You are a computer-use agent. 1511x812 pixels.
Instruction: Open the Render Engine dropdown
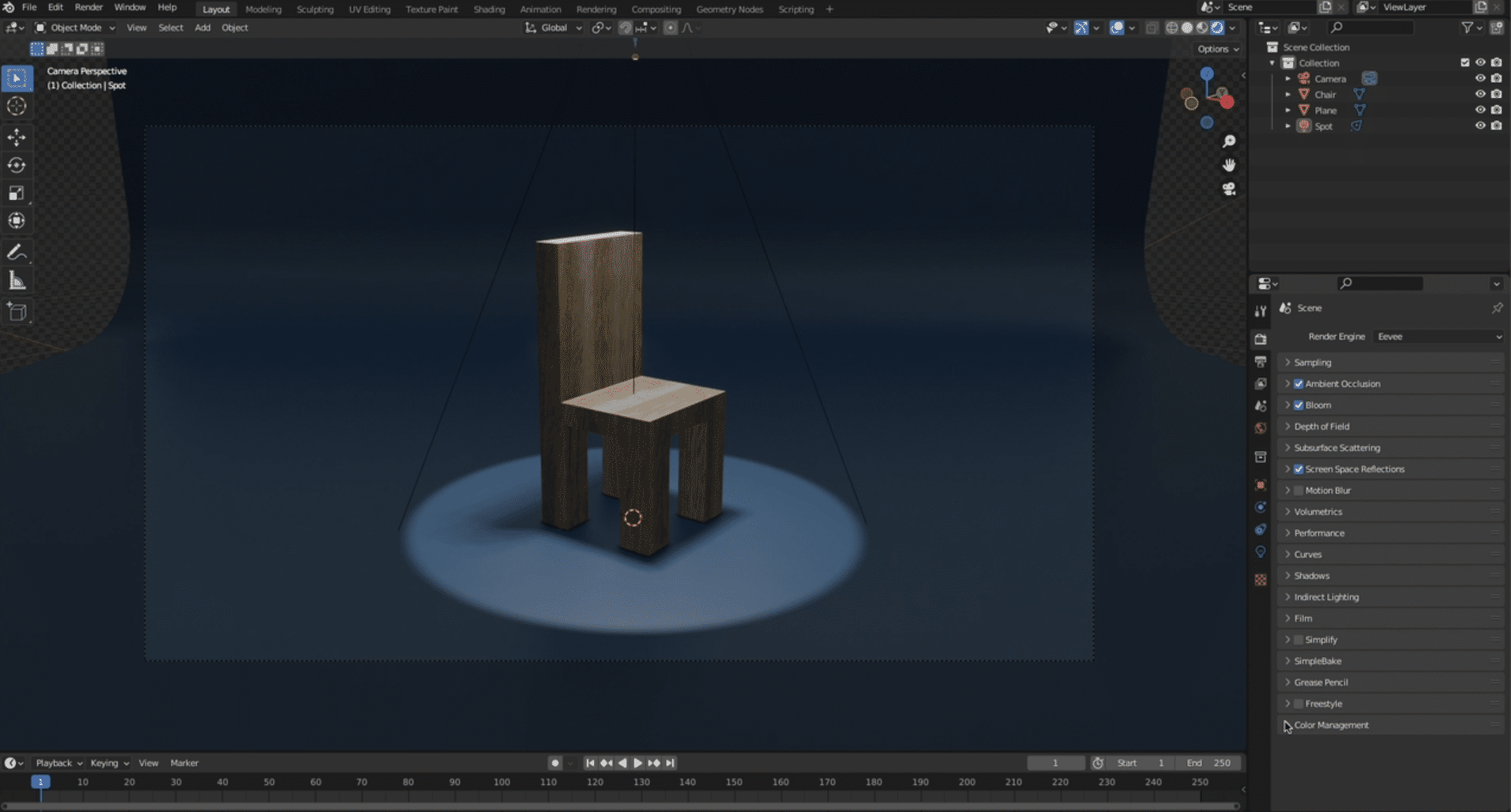click(x=1438, y=336)
